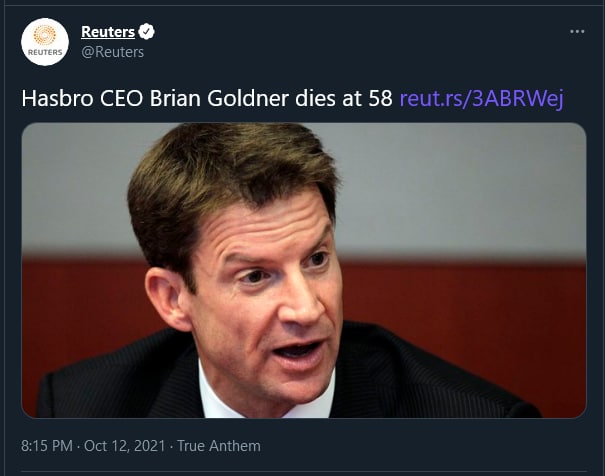Click the Reuters profile avatar logo
The width and height of the screenshot is (605, 476).
point(45,42)
